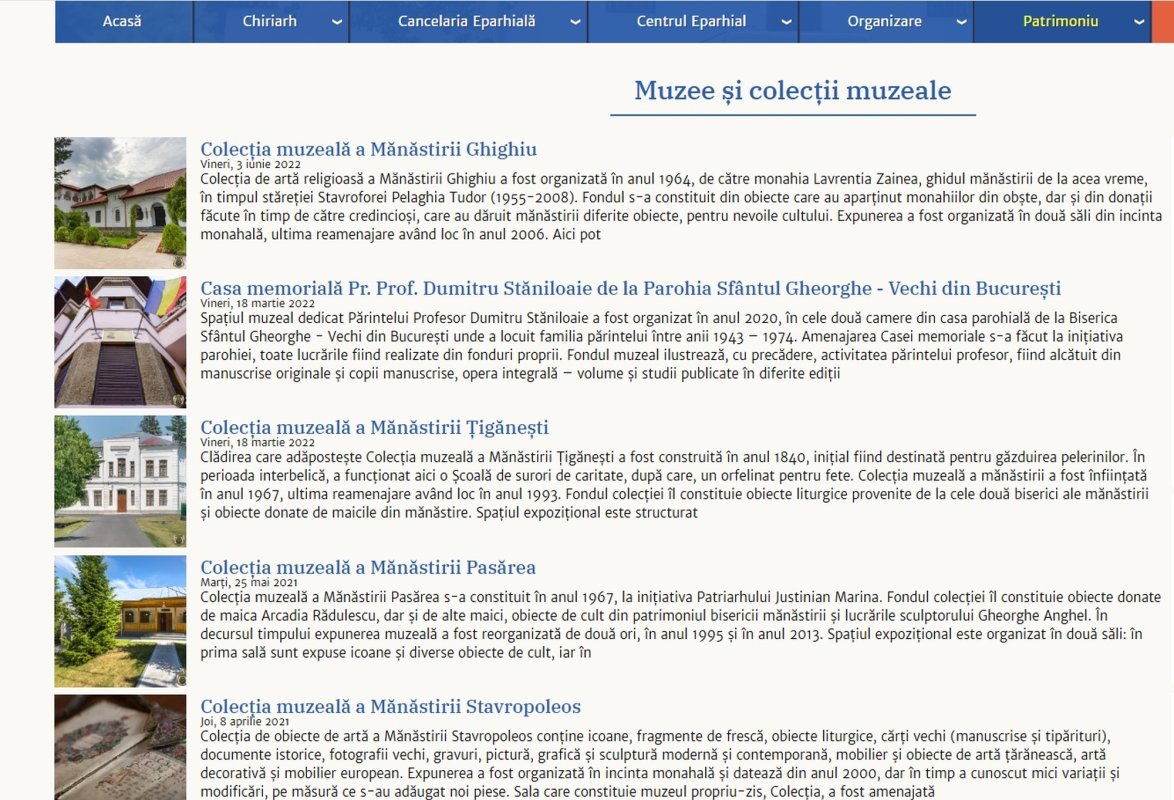Viewport: 1174px width, 800px height.
Task: Expand the Chiriarh dropdown chevron
Action: click(337, 22)
